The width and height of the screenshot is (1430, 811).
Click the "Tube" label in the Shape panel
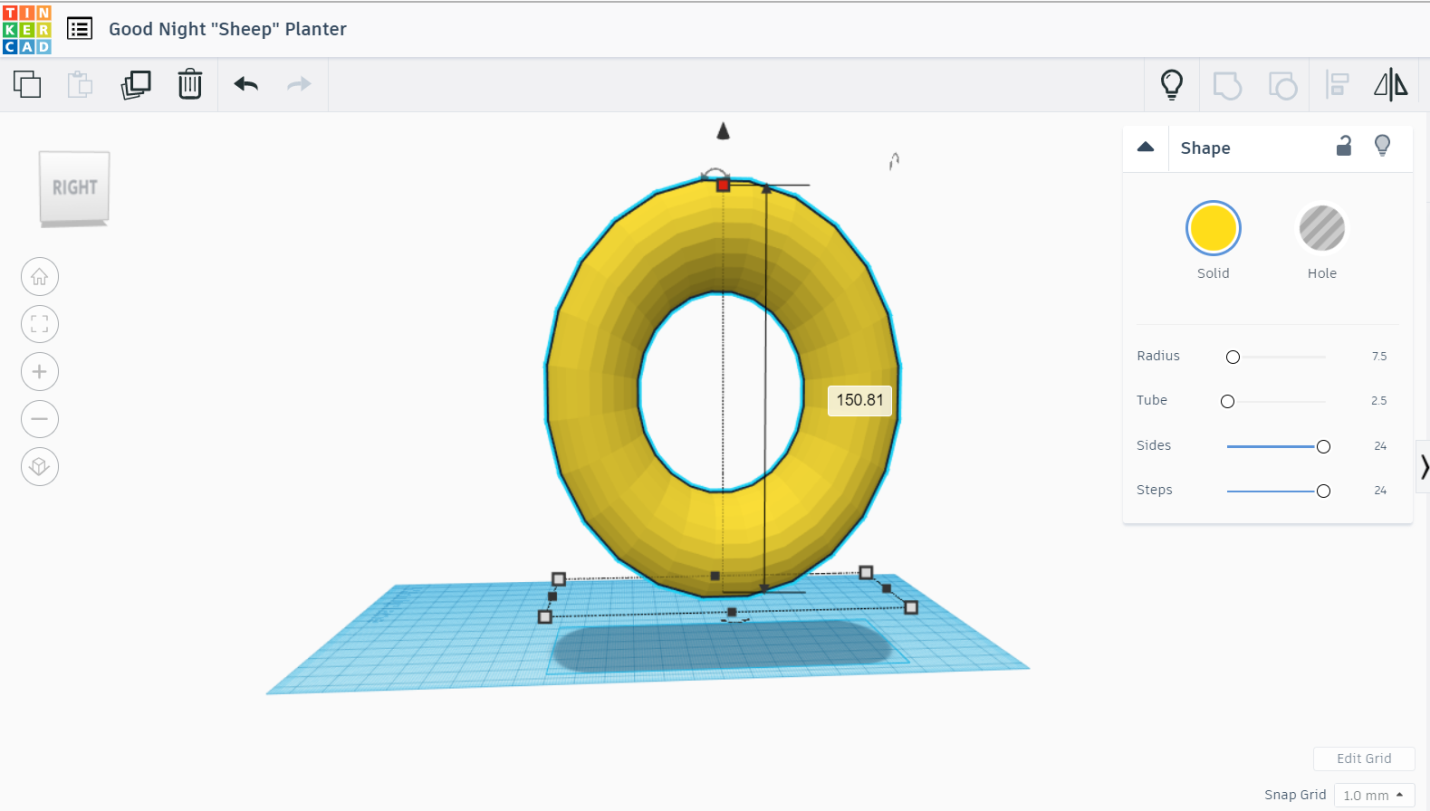tap(1152, 400)
